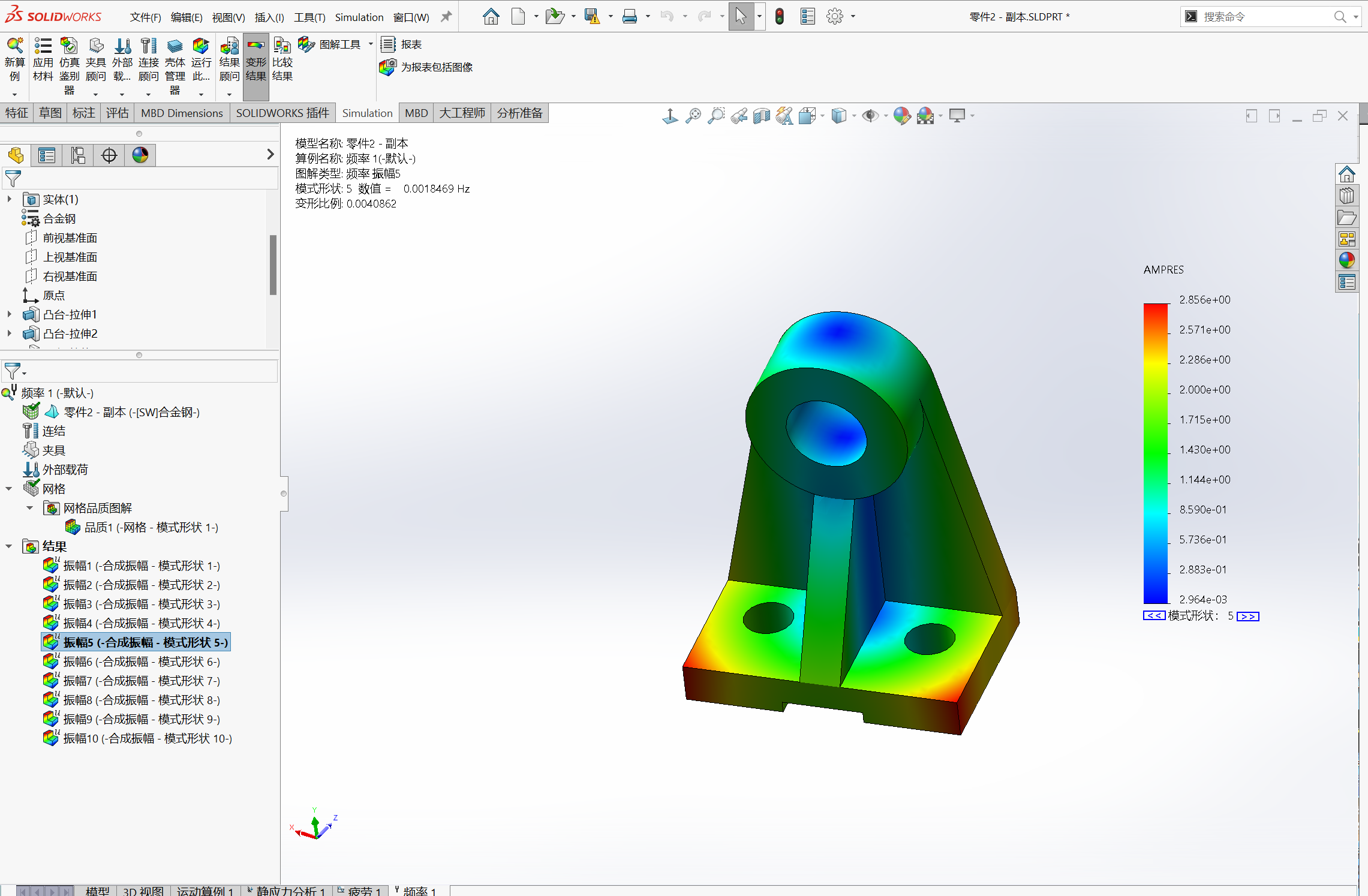1368x896 pixels.
Task: Open the 工具(T) menu
Action: 309,17
